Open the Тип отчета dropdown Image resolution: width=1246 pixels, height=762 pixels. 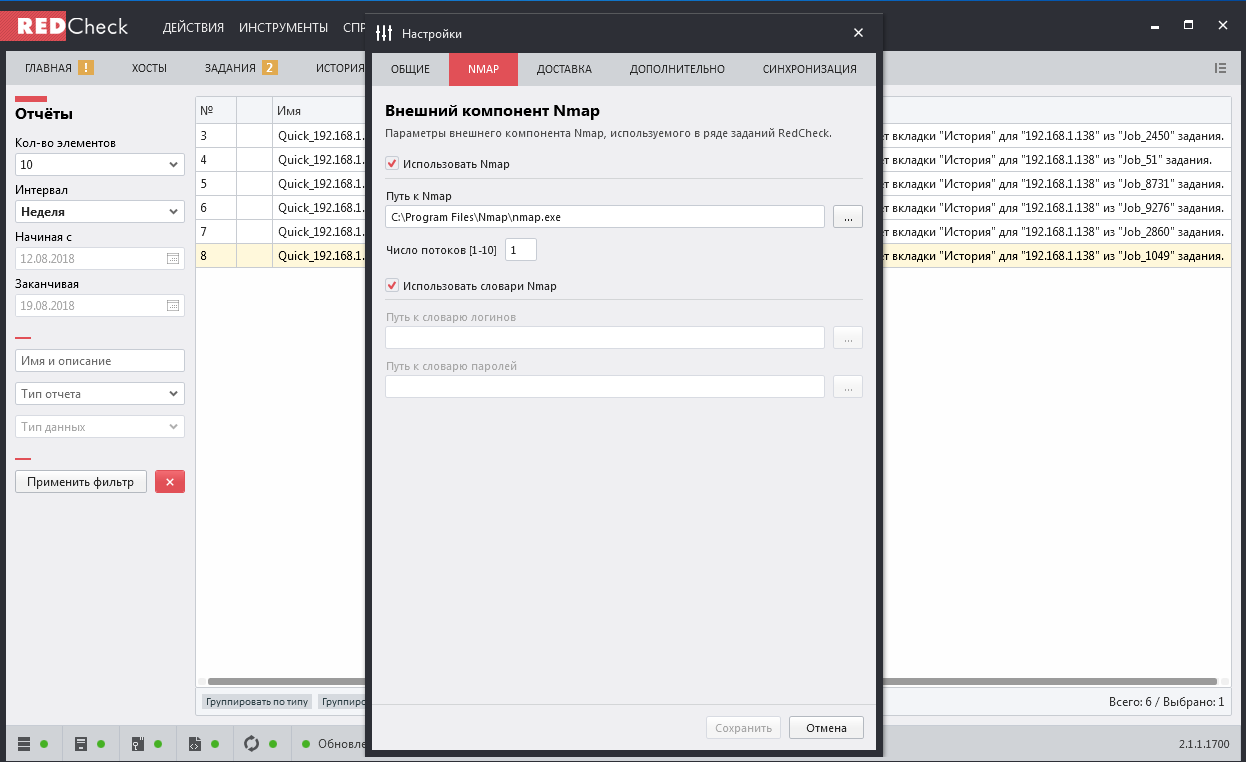click(100, 394)
